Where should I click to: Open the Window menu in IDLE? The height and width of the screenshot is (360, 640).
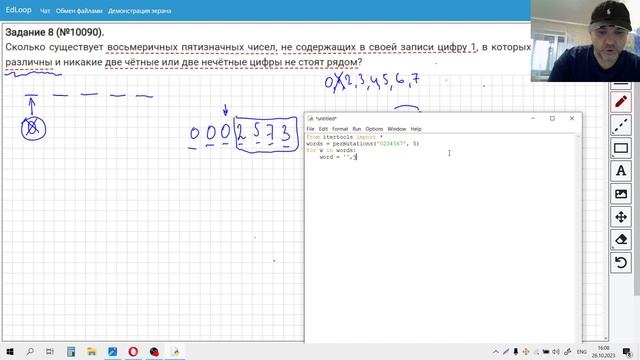click(x=396, y=129)
